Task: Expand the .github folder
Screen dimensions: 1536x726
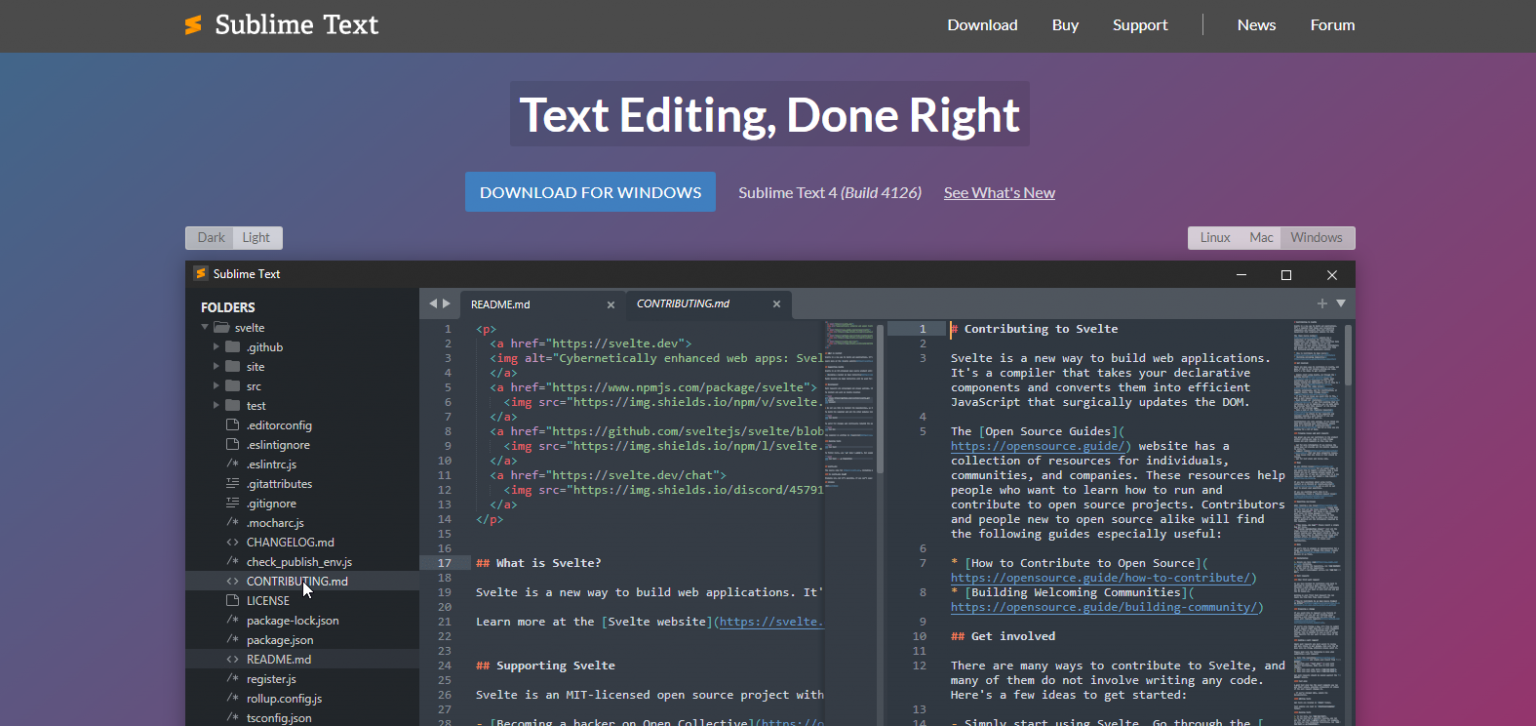Action: pos(216,347)
